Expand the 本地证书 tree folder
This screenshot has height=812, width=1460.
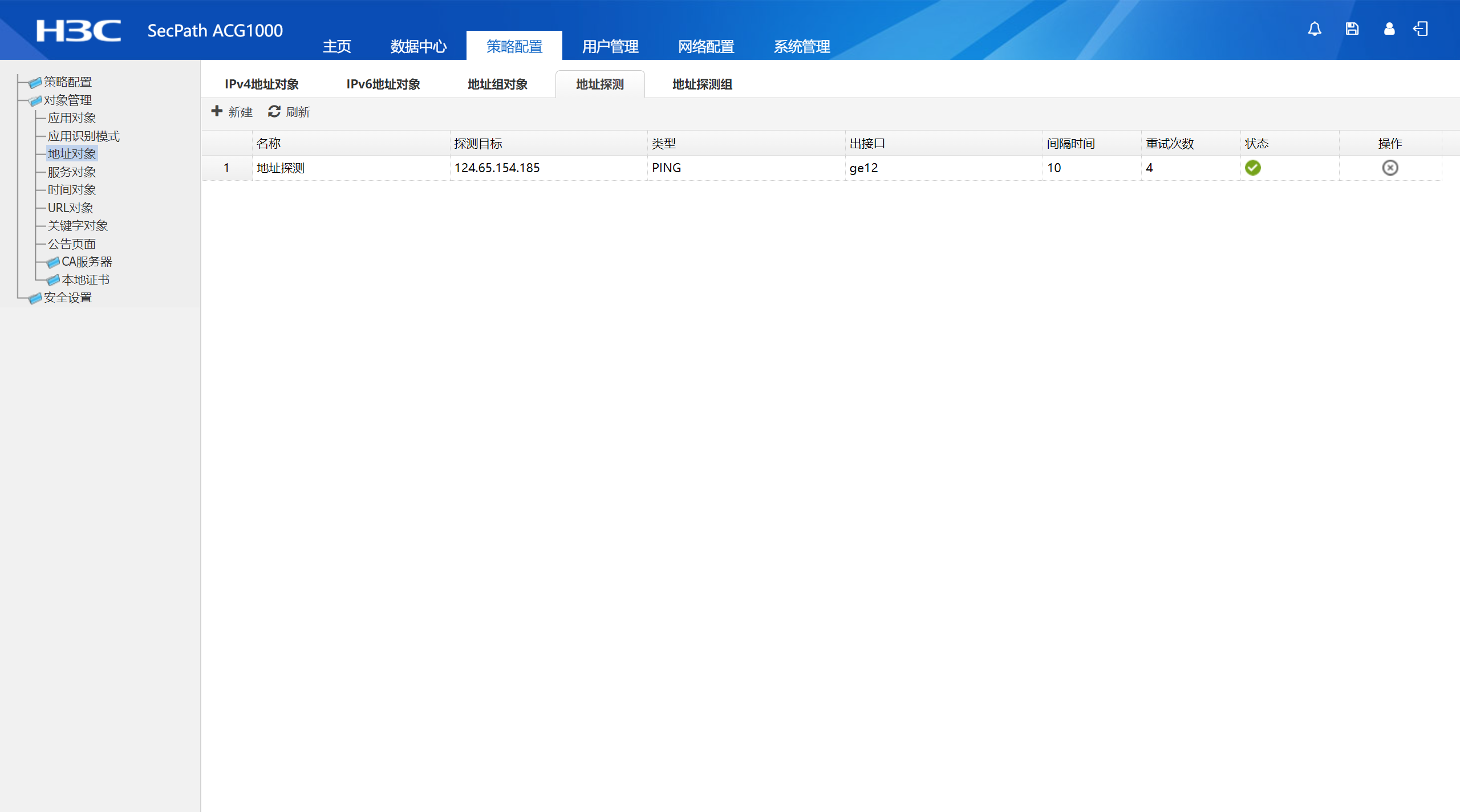(x=53, y=280)
